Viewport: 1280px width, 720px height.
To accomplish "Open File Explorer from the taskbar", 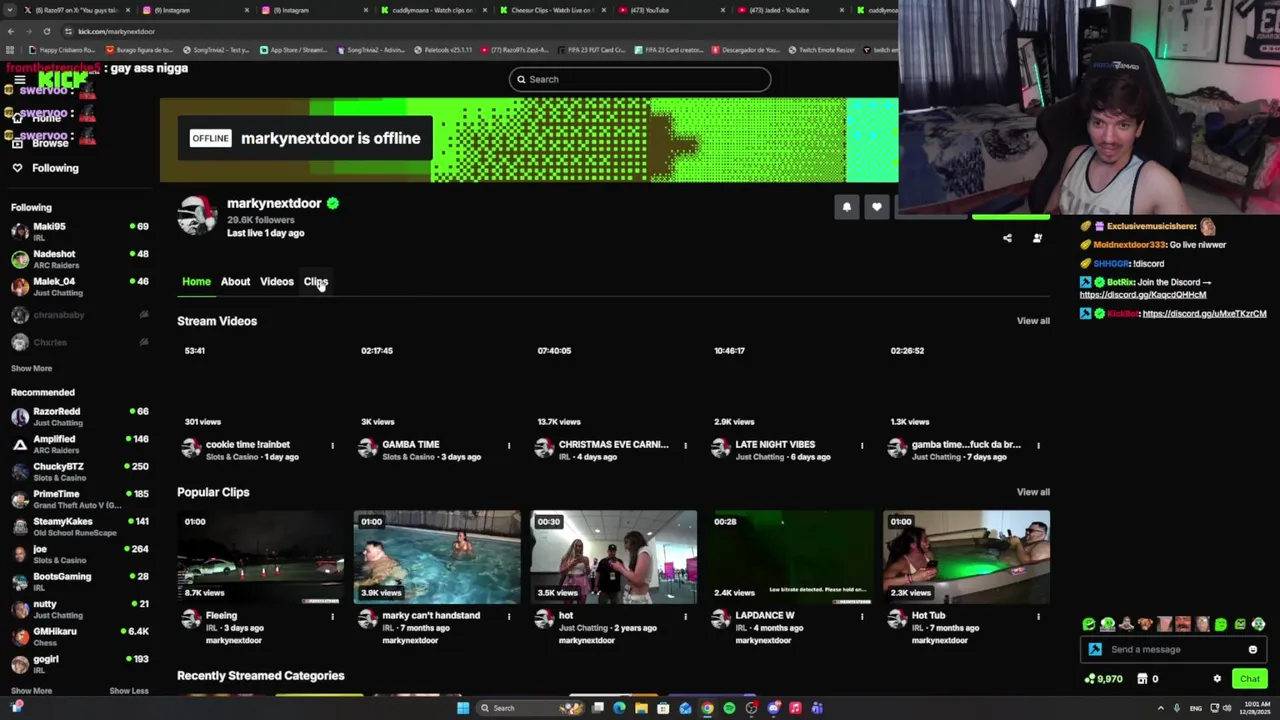I will 641,708.
